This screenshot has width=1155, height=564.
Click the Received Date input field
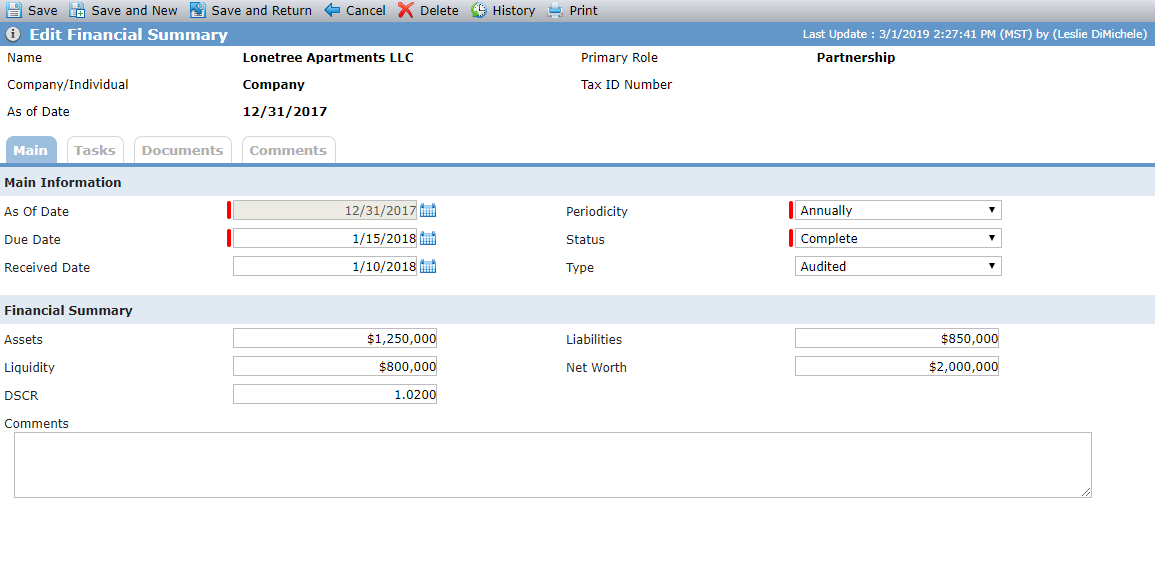[x=325, y=267]
